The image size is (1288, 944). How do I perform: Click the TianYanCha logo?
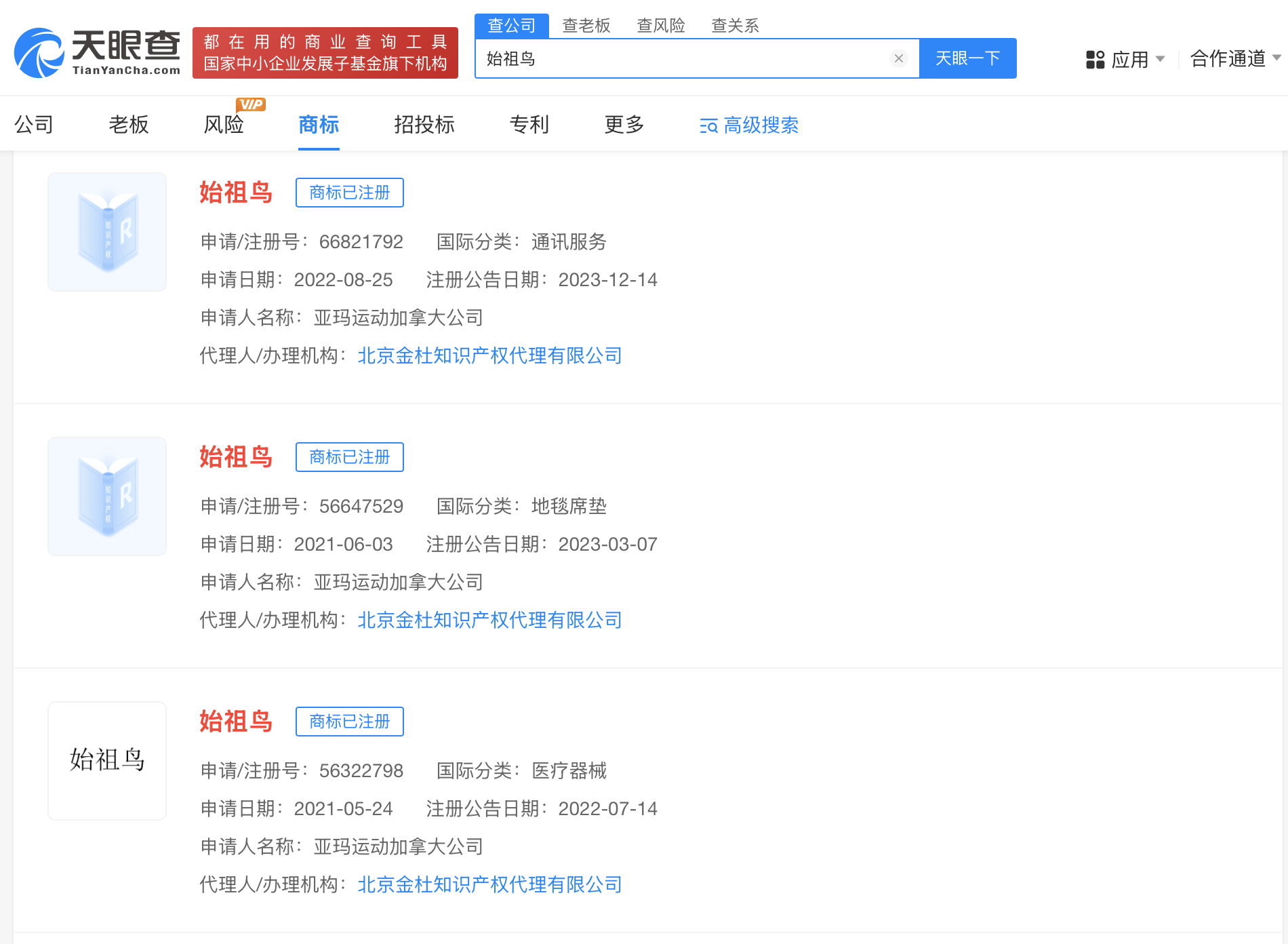[98, 53]
